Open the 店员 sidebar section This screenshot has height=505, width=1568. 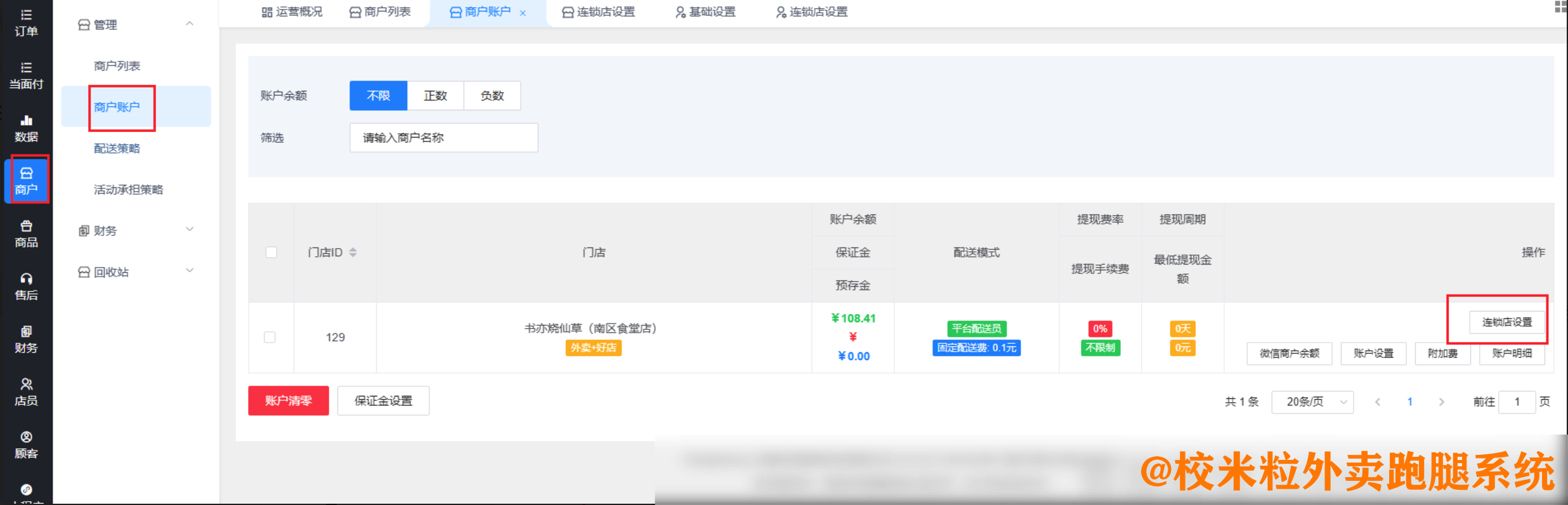point(26,391)
